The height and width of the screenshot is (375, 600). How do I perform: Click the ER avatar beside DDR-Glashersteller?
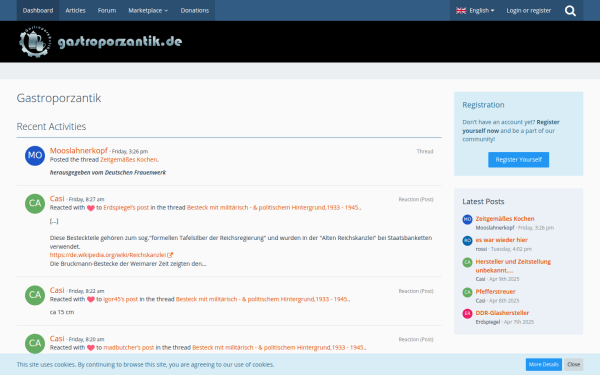pyautogui.click(x=467, y=314)
